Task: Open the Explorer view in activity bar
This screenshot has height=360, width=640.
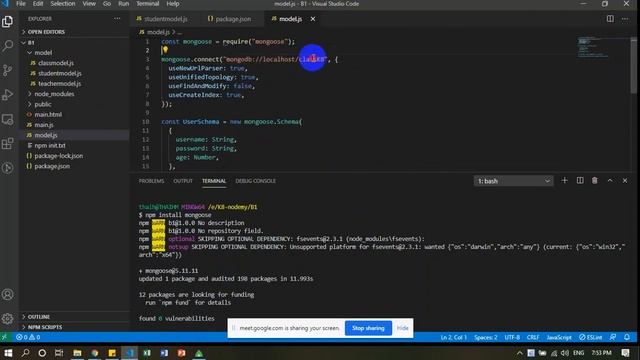Action: coord(7,21)
